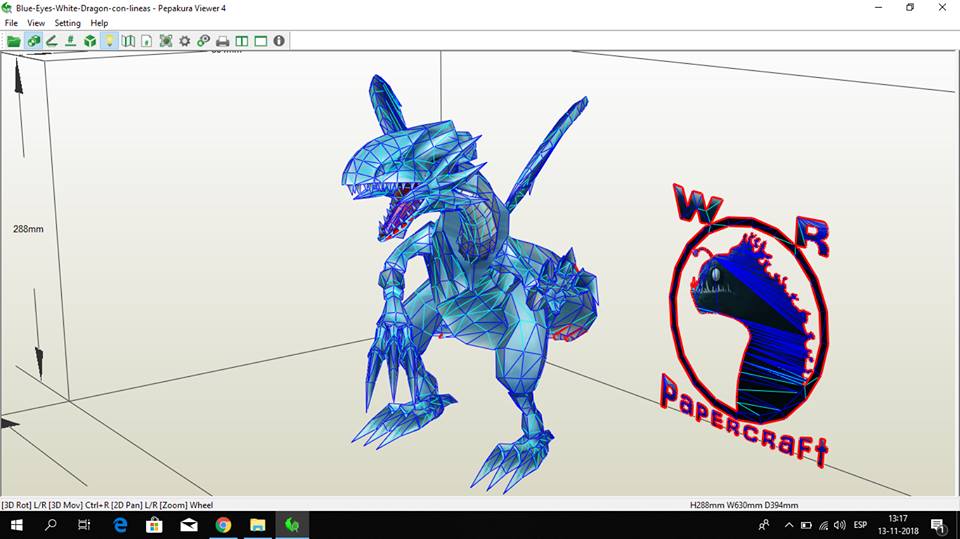
Task: Open the Help menu
Action: tap(99, 23)
